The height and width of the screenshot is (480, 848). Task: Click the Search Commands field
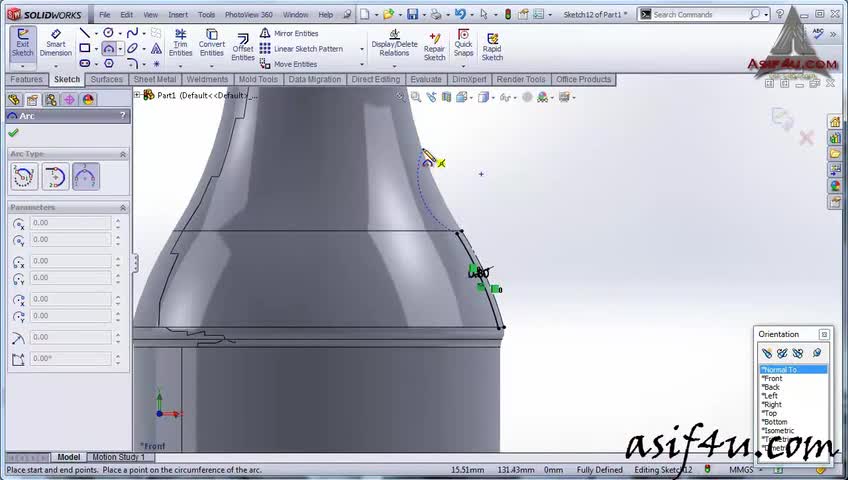pos(700,15)
